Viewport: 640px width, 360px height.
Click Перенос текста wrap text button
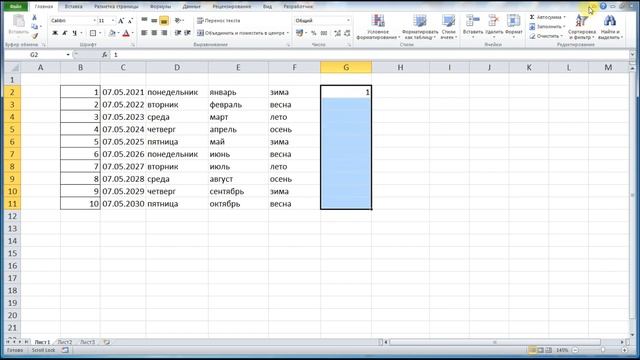pos(219,20)
